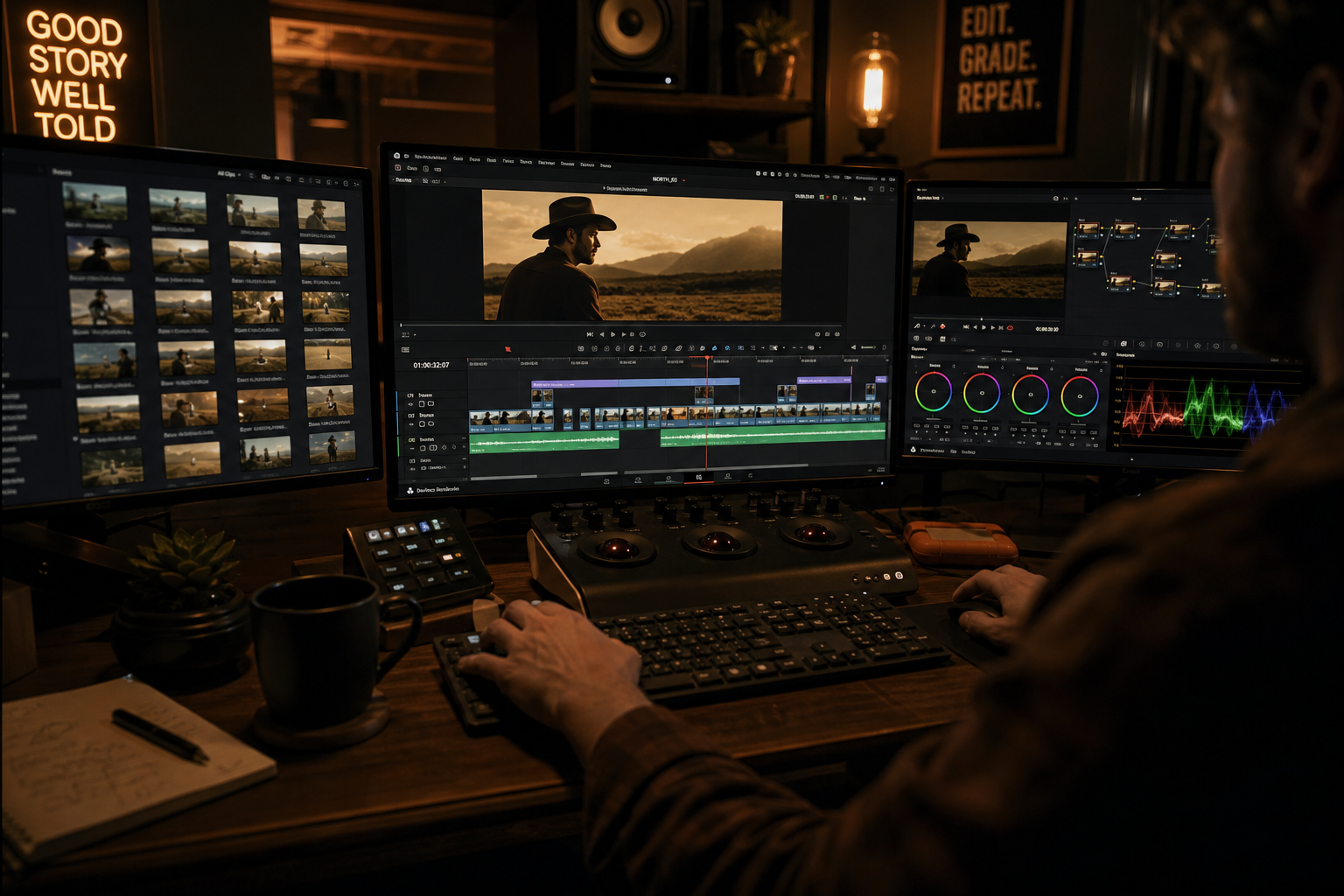Switch to the highlighted page icon in bottom page bar
The height and width of the screenshot is (896, 1344).
tap(699, 477)
